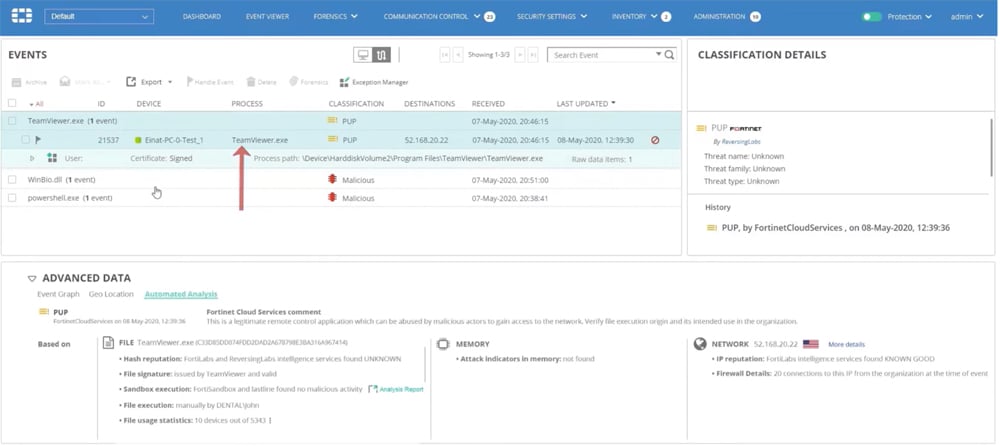Screen dimensions: 1000x446
Task: Open the Exception Manager
Action: click(x=374, y=82)
